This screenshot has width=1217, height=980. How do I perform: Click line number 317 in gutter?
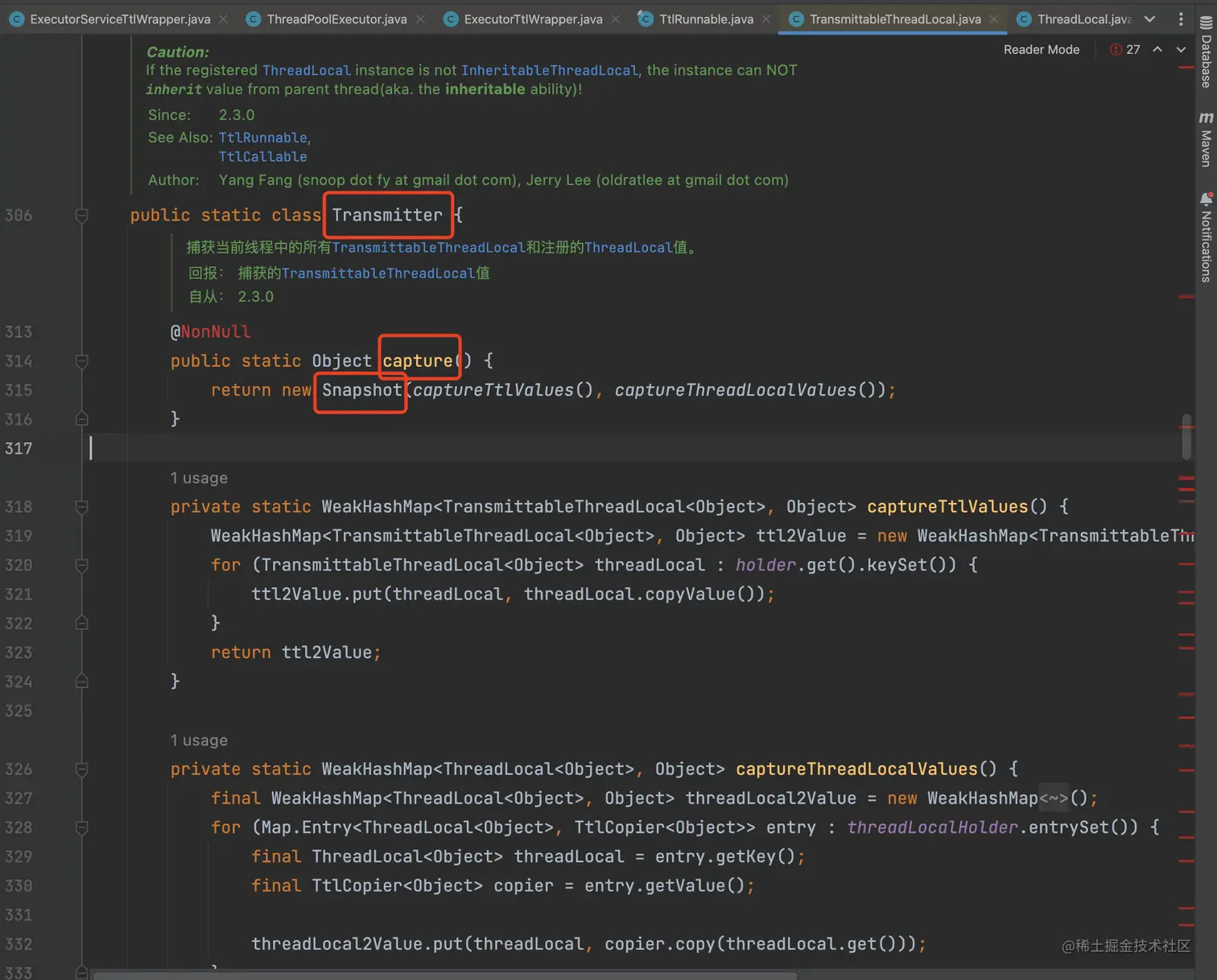click(x=19, y=448)
